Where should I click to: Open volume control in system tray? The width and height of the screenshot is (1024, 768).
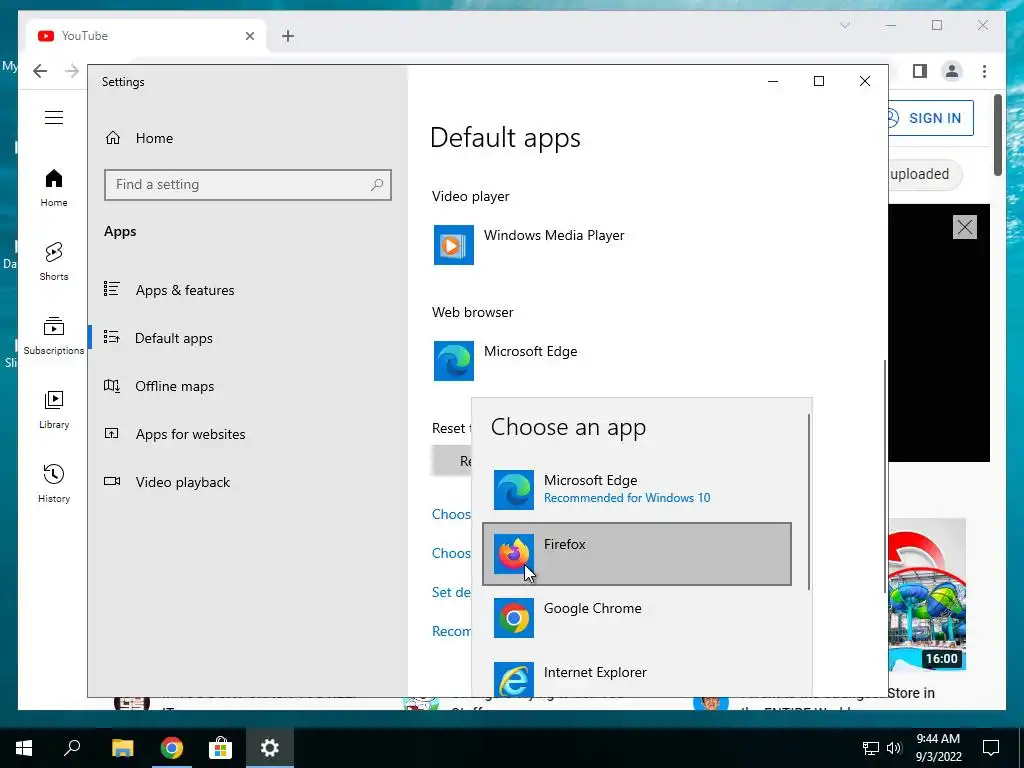click(x=894, y=748)
